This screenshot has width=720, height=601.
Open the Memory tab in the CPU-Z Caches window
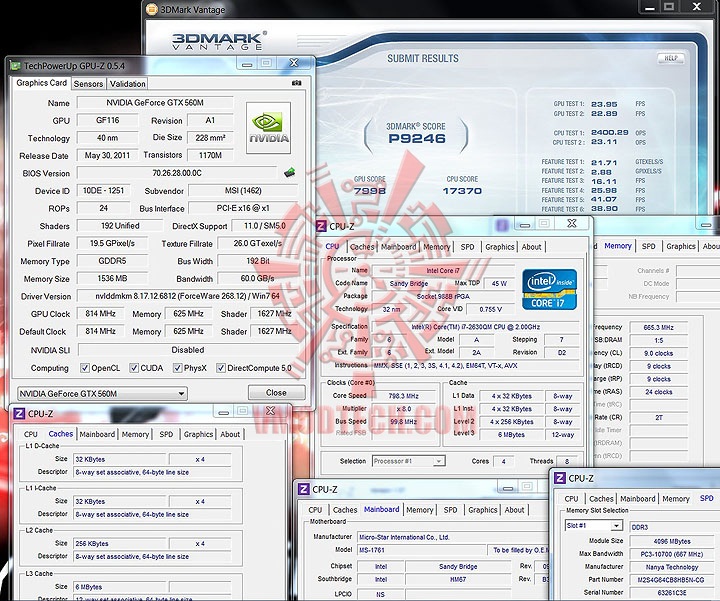pos(135,434)
